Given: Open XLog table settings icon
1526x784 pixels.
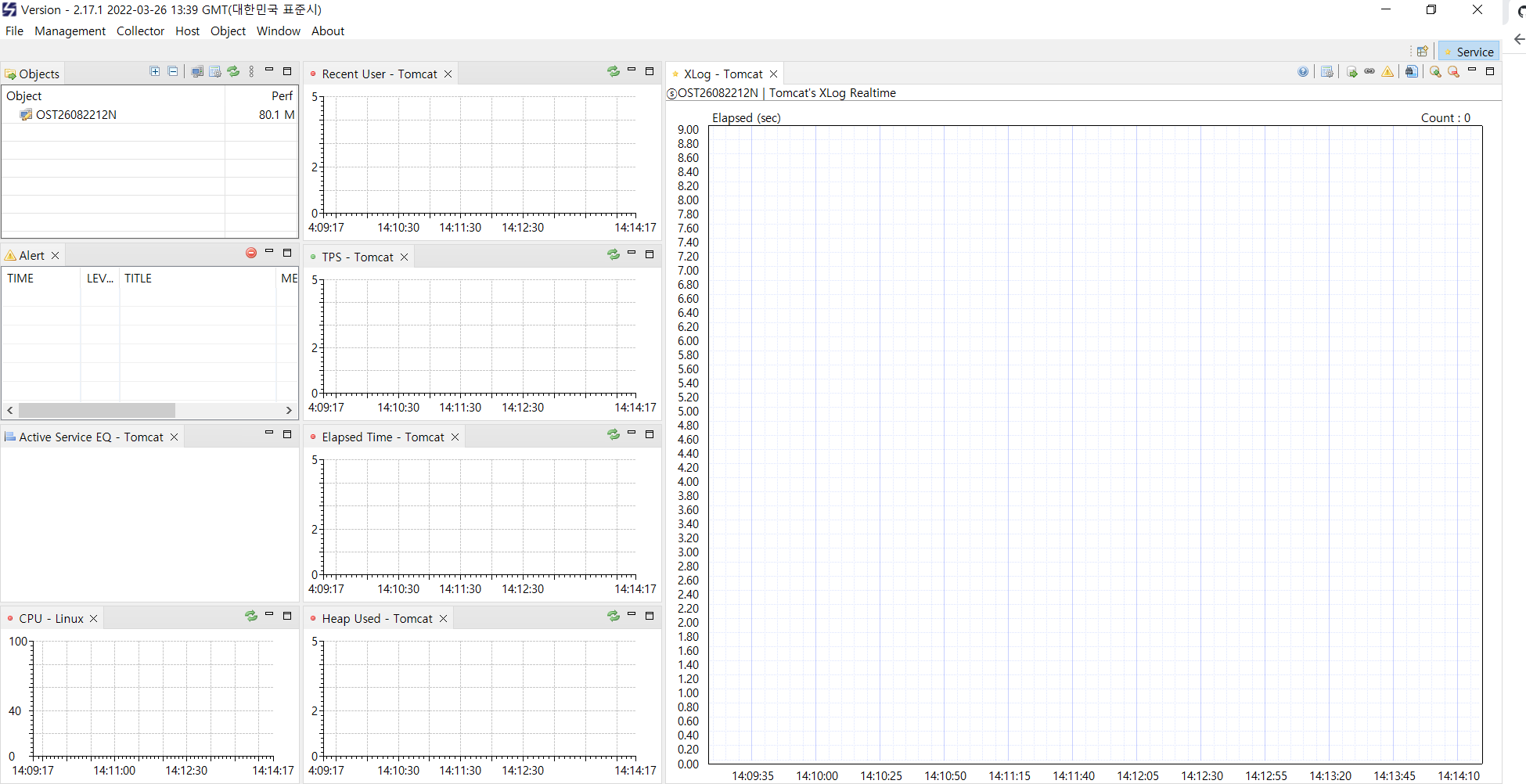Looking at the screenshot, I should 1327,71.
